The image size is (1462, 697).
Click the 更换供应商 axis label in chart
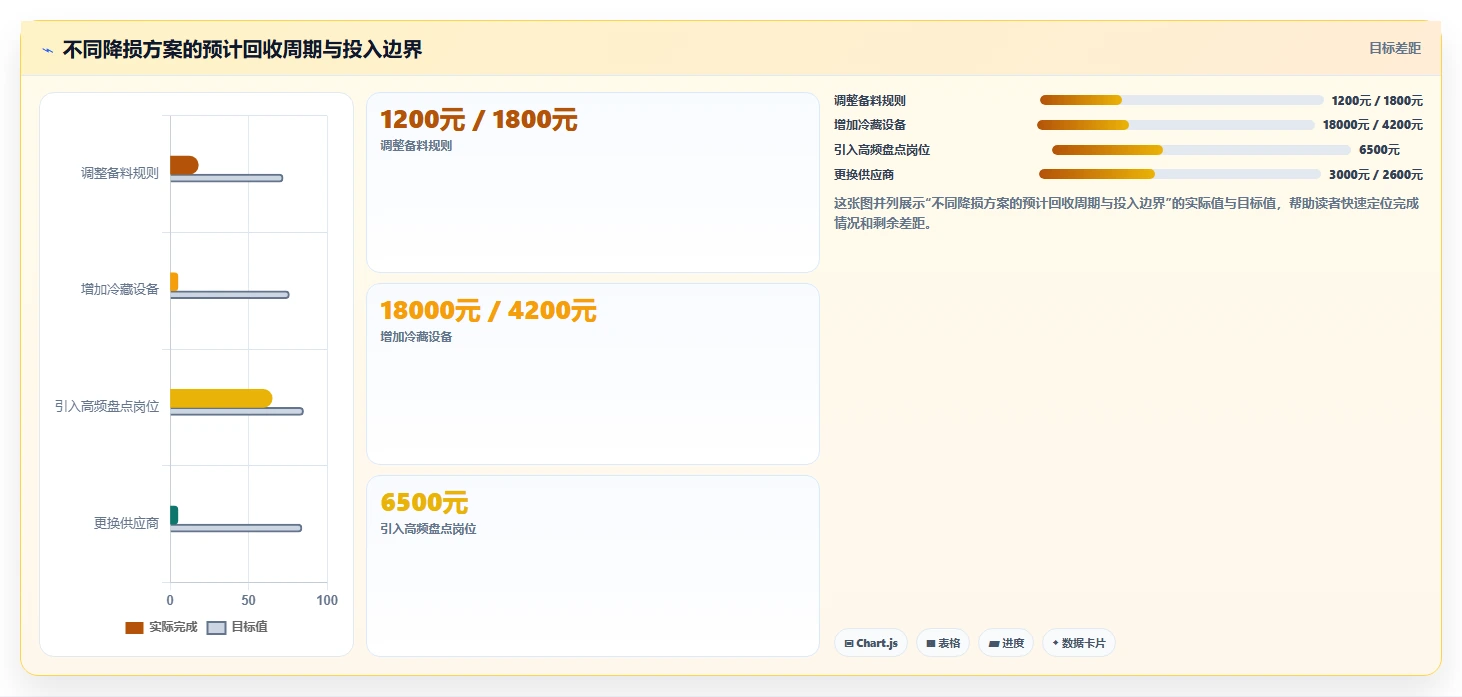(127, 522)
